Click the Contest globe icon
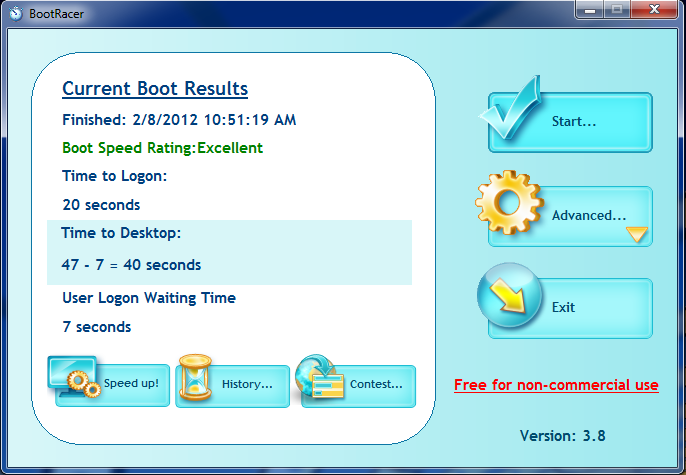This screenshot has height=475, width=686. click(322, 380)
